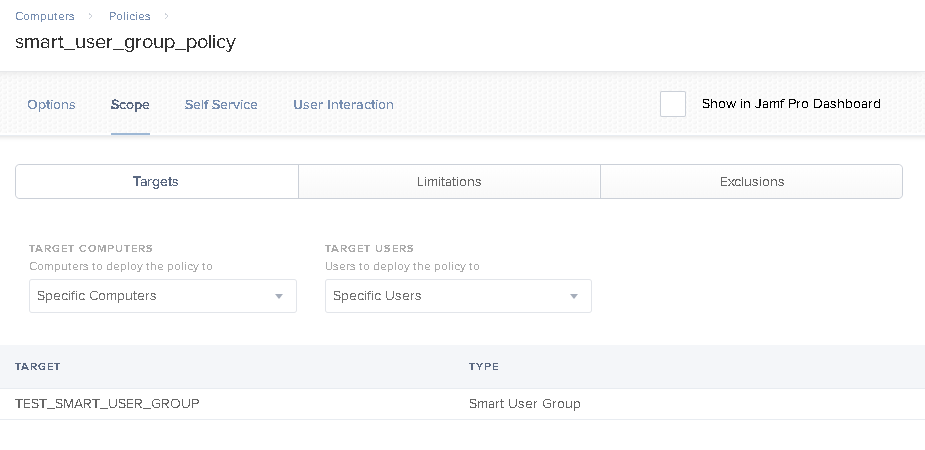Select the TEST_SMART_USER_GROUP target row
The width and height of the screenshot is (925, 450).
click(462, 404)
